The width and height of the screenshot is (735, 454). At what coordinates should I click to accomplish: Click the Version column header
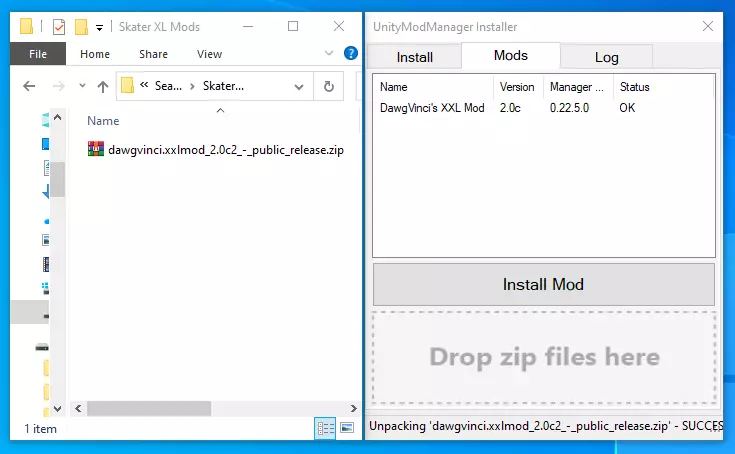(x=518, y=87)
